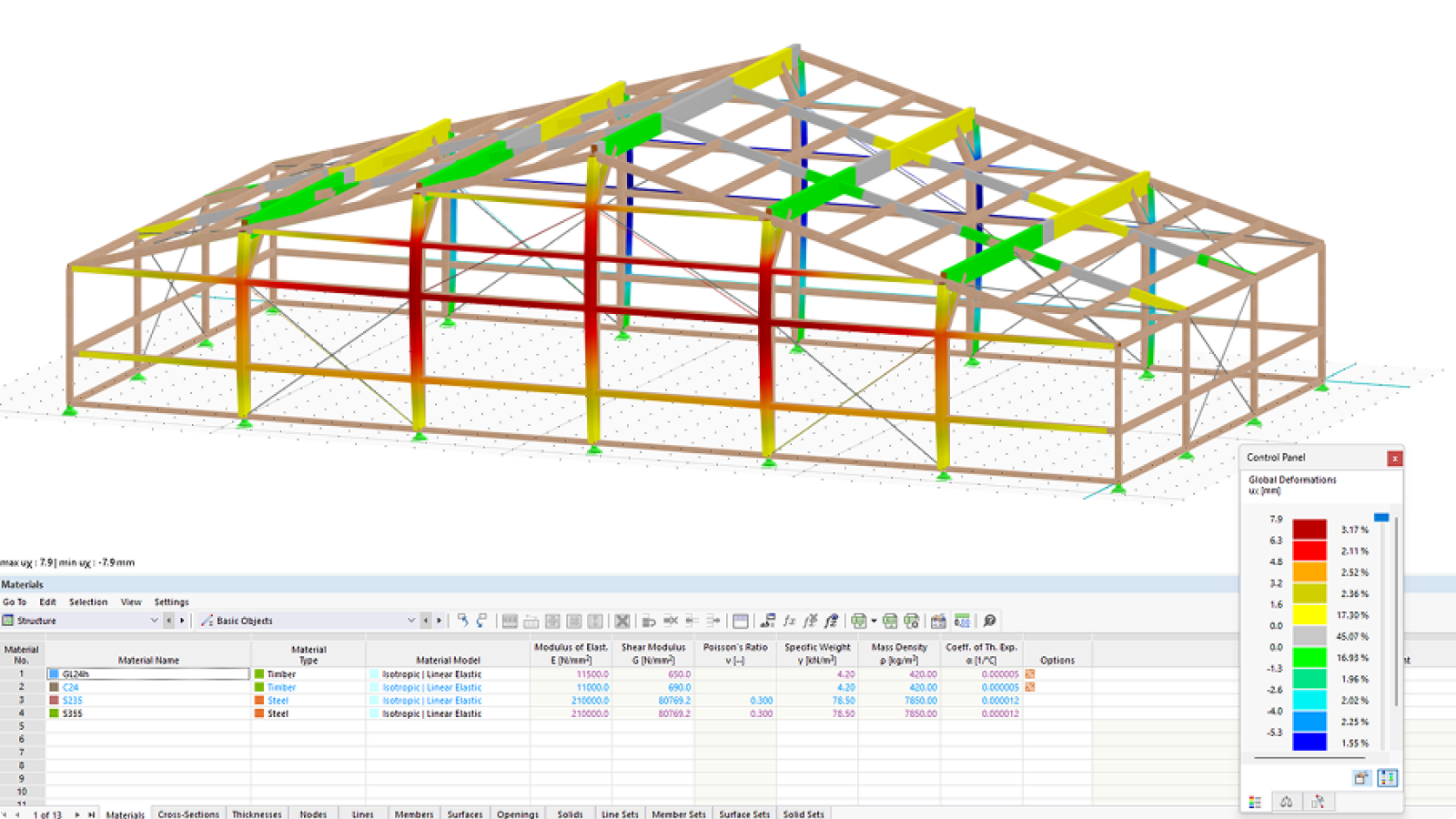Click the Selection menu item

click(88, 602)
